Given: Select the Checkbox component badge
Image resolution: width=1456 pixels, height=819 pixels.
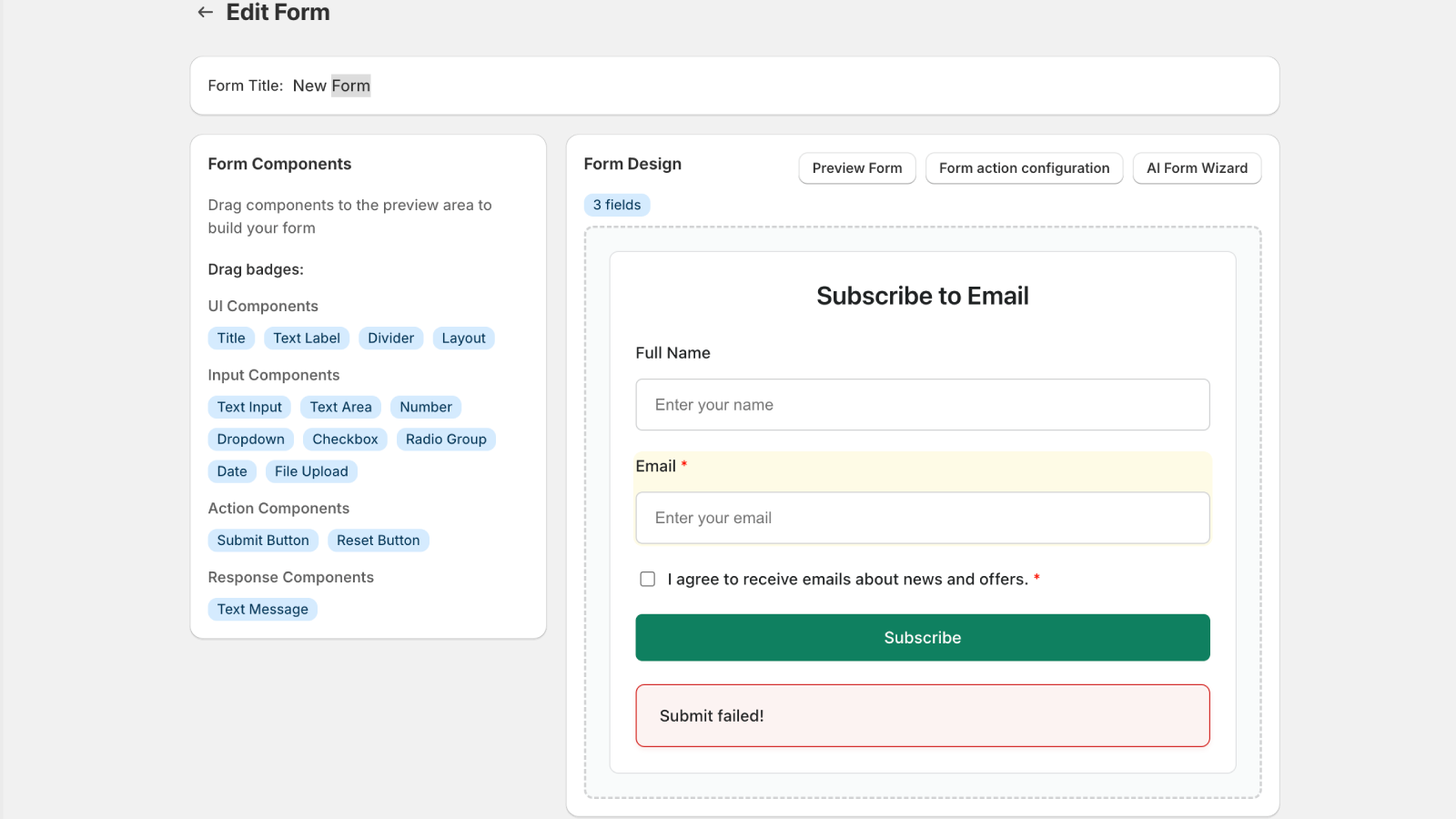Looking at the screenshot, I should tap(345, 440).
